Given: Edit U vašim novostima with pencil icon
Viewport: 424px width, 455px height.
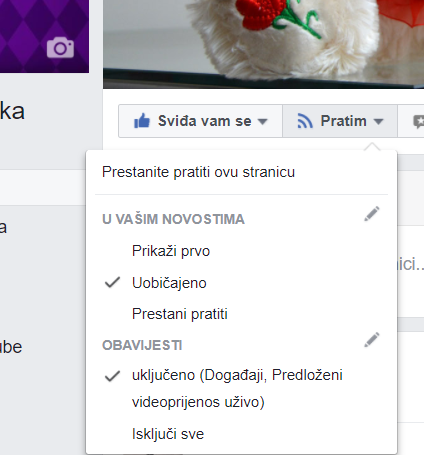Looking at the screenshot, I should point(372,214).
